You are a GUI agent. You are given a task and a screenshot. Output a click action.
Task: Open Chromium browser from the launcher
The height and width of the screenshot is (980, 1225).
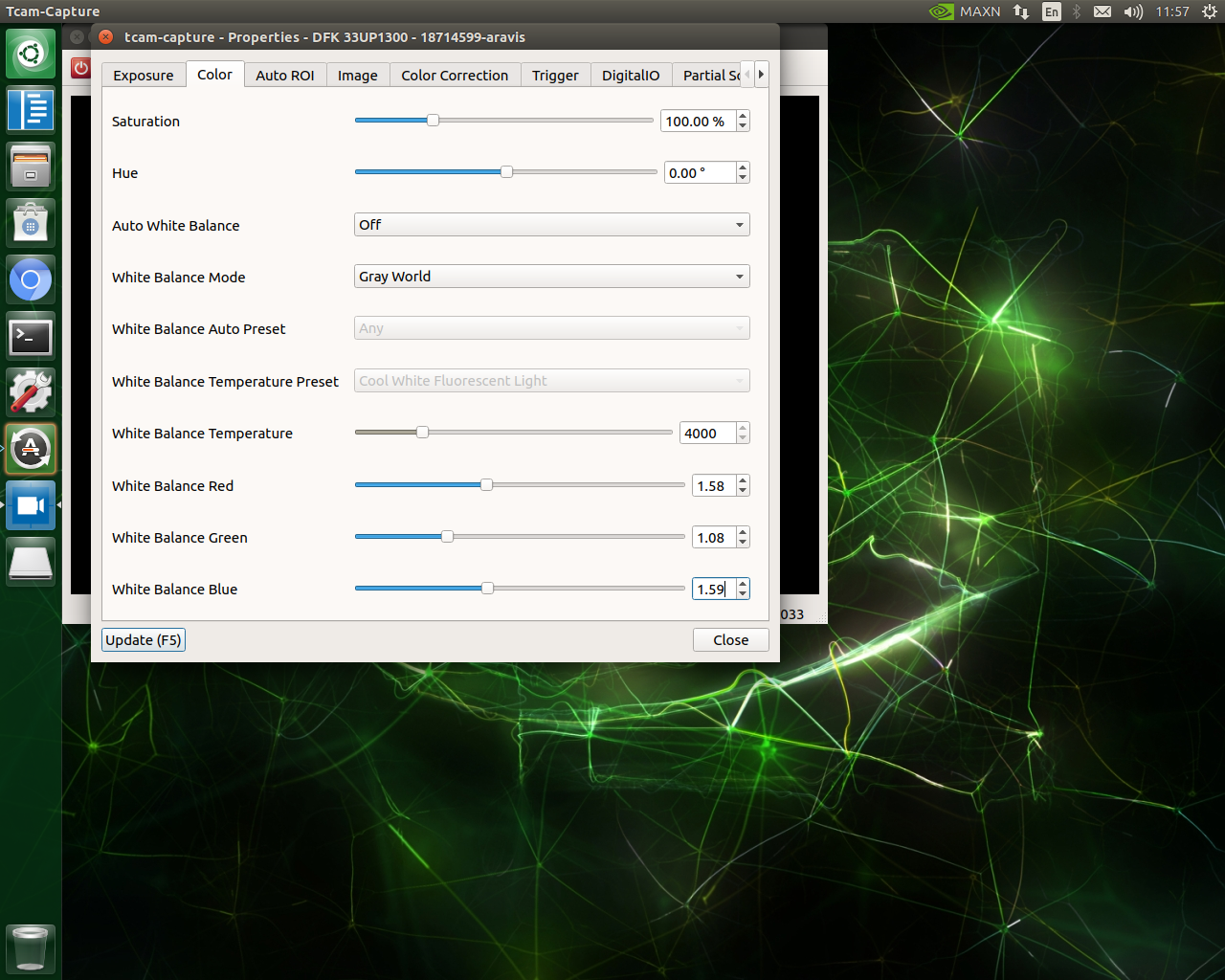[x=31, y=279]
